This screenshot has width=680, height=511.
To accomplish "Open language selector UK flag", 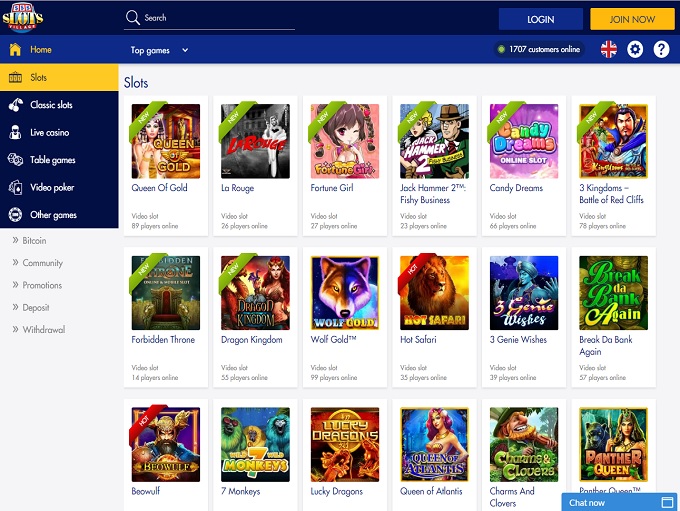I will (x=608, y=49).
